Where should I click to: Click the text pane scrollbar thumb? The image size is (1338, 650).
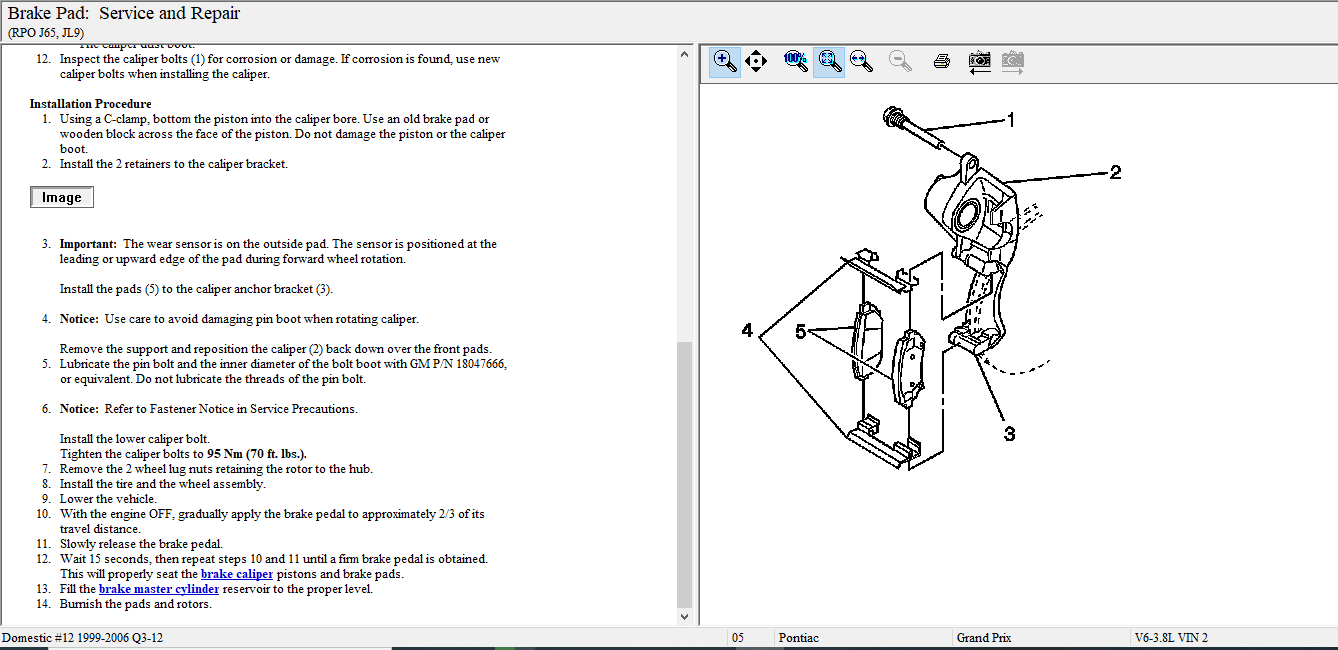coord(684,473)
